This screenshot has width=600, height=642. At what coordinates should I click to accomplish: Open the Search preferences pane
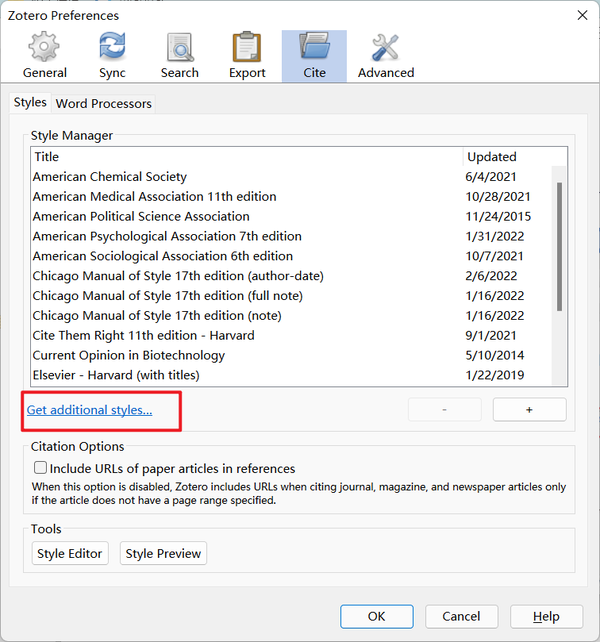pyautogui.click(x=180, y=55)
